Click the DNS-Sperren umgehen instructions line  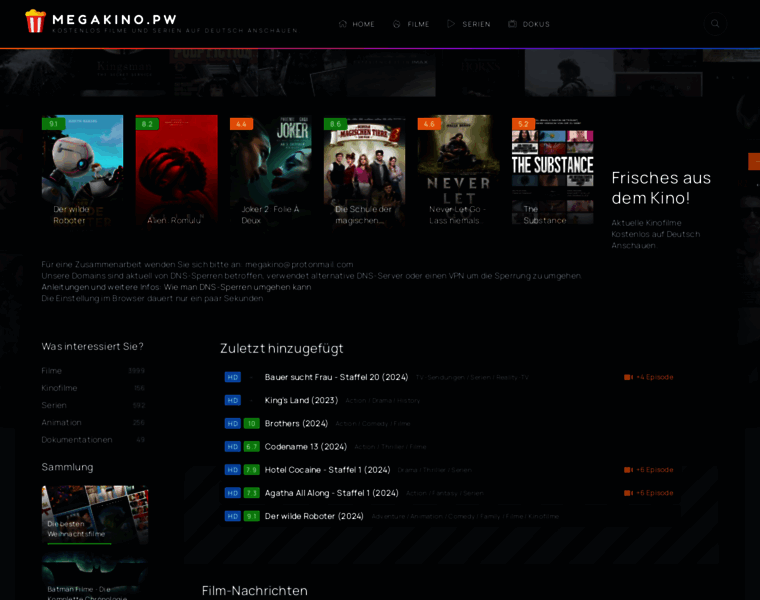click(x=176, y=287)
